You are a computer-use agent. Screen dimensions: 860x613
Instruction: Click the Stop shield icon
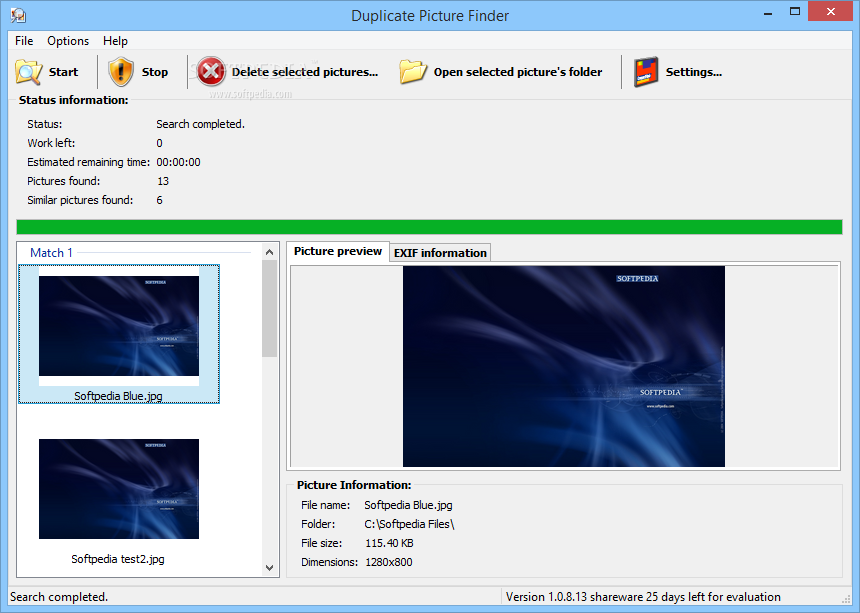(121, 72)
